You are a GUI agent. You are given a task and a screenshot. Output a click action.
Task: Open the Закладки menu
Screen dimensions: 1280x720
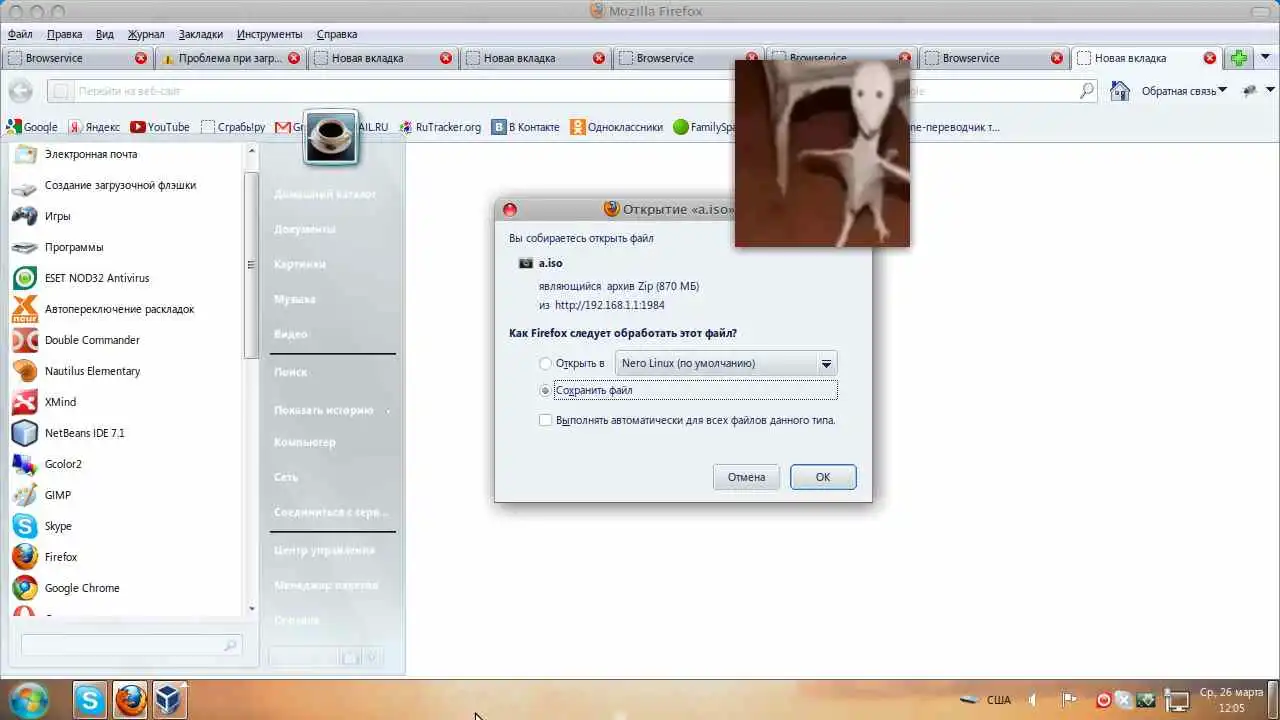tap(201, 34)
